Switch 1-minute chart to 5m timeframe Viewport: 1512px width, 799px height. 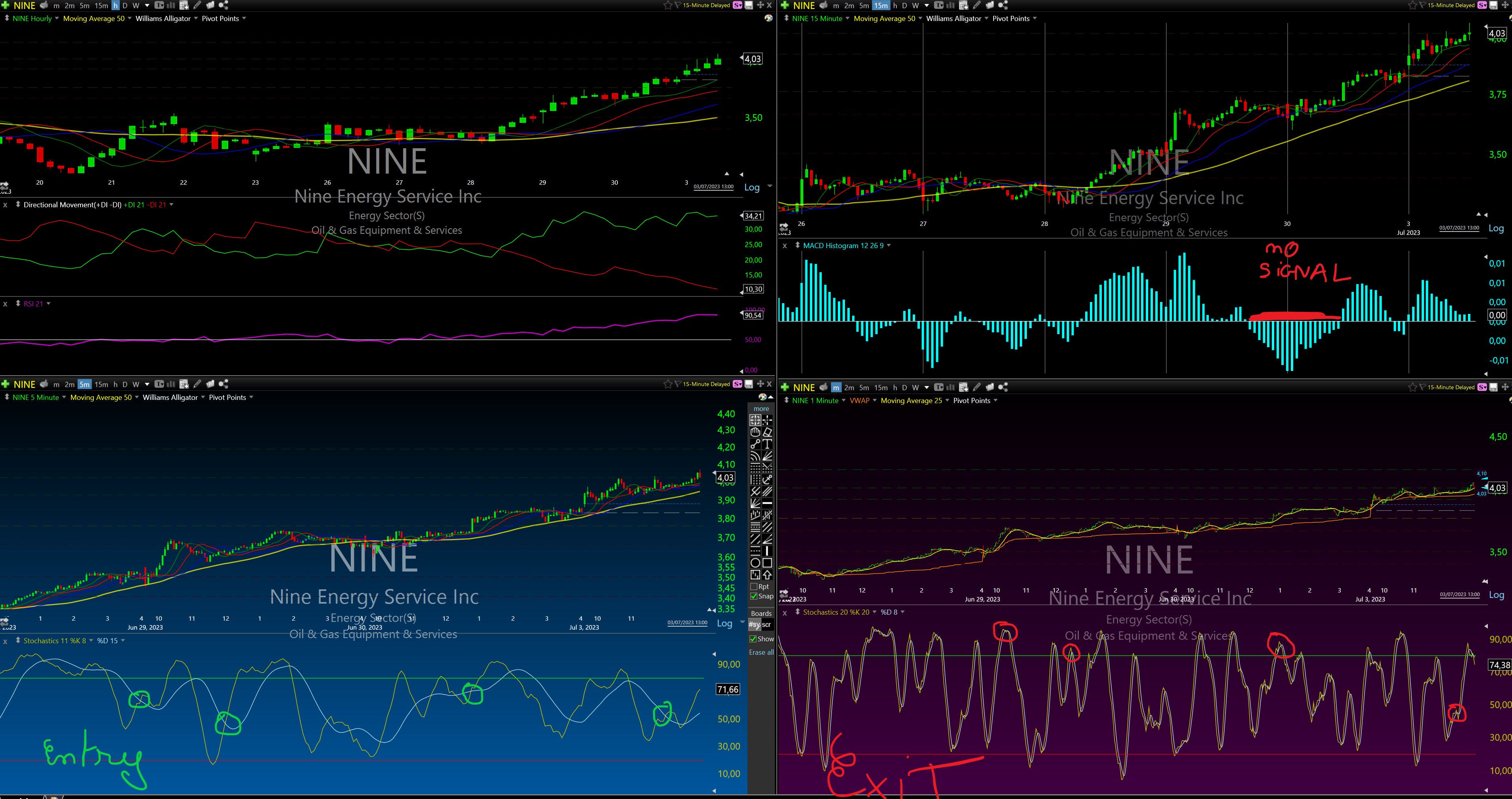(x=864, y=388)
